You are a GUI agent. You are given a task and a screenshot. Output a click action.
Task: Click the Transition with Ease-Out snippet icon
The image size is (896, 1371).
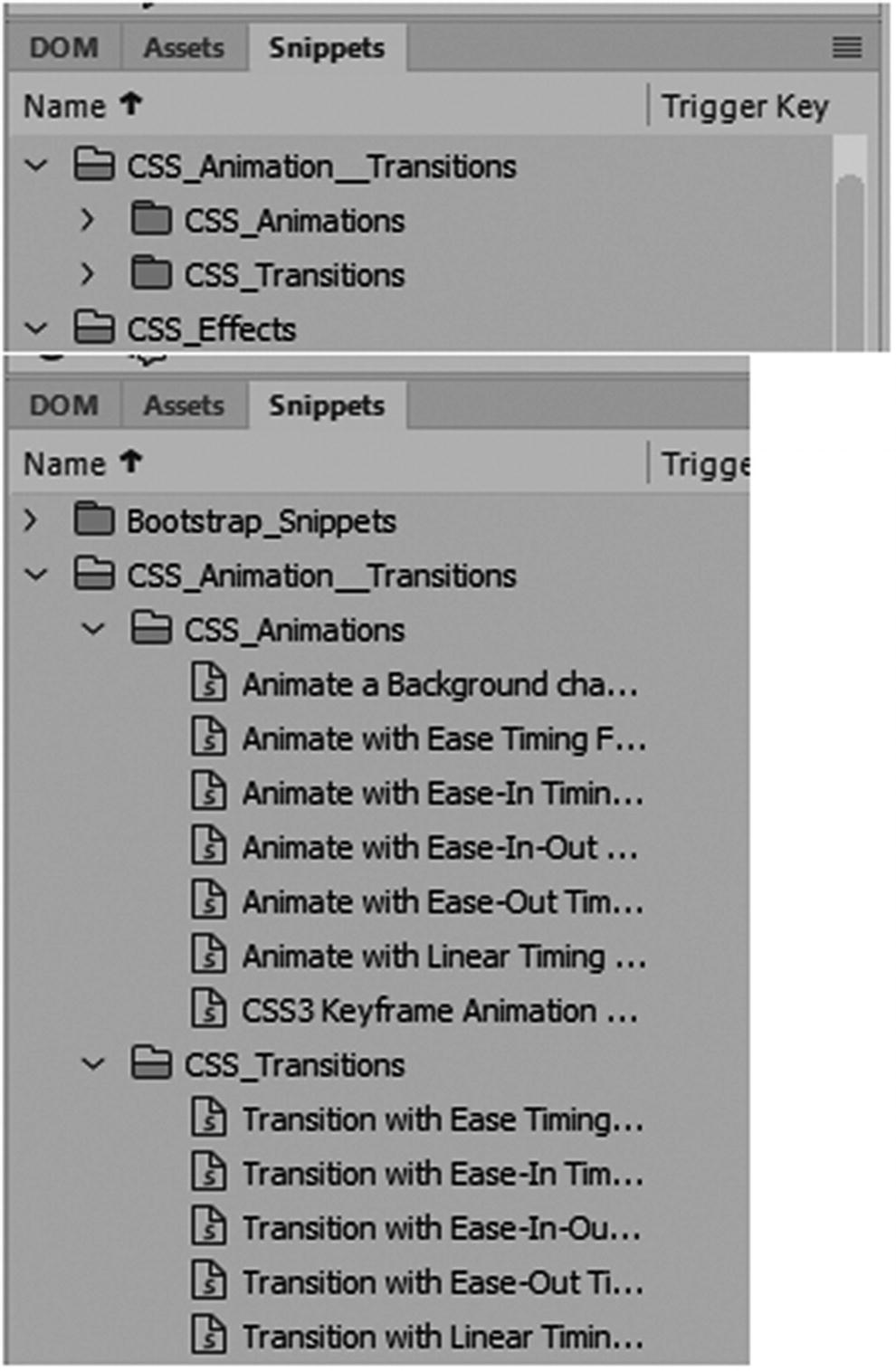(x=209, y=1282)
